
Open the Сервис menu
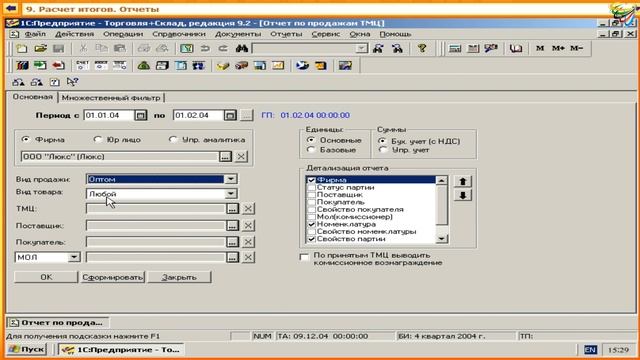326,34
